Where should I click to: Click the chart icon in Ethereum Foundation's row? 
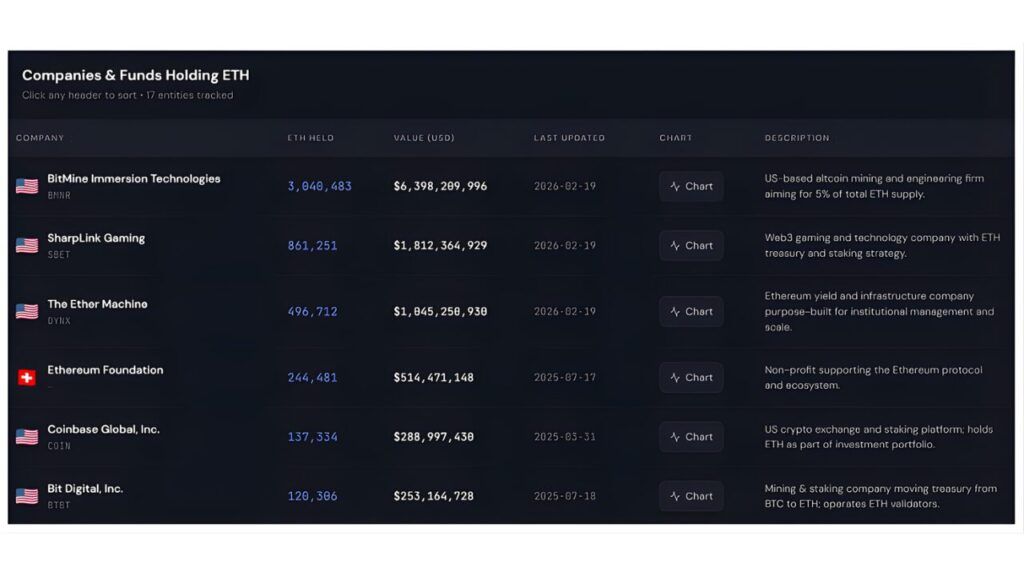coord(673,377)
